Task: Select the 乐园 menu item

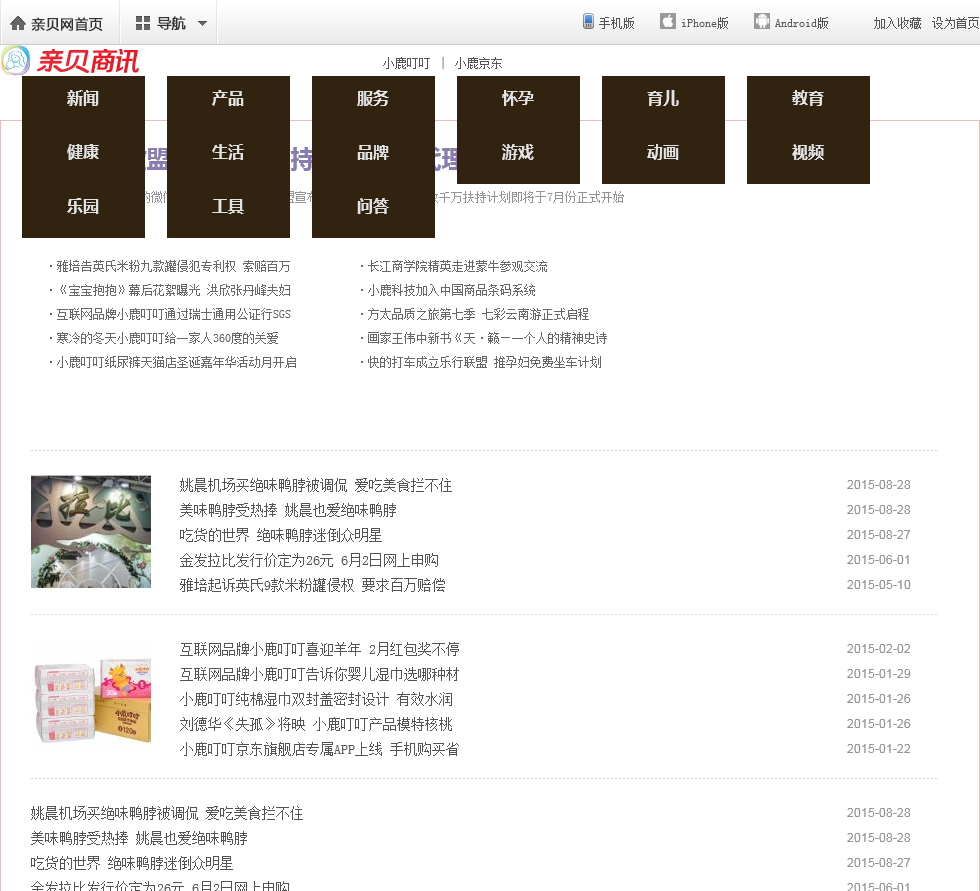Action: coord(83,206)
